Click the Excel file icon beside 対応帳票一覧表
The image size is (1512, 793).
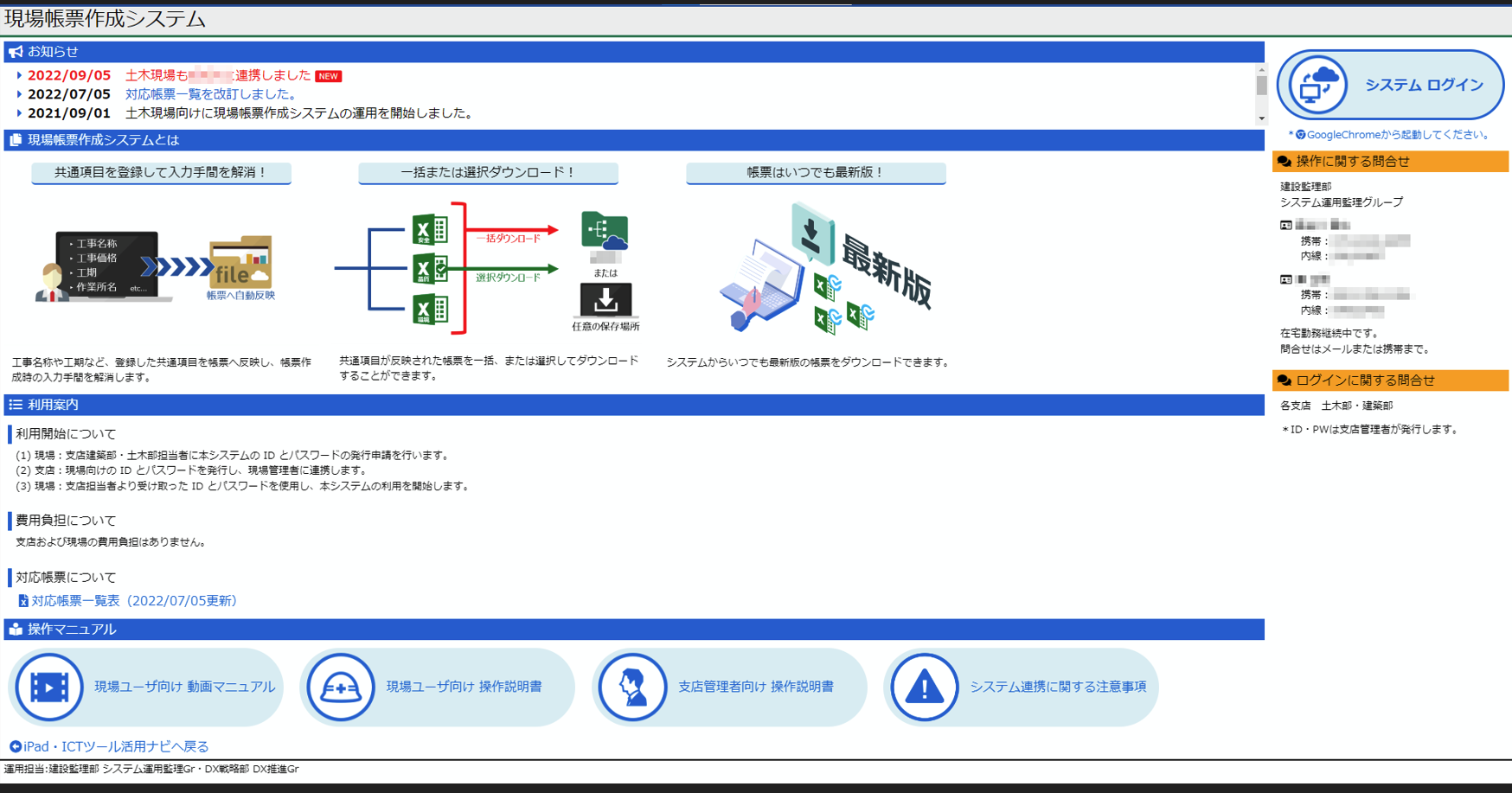pos(23,601)
